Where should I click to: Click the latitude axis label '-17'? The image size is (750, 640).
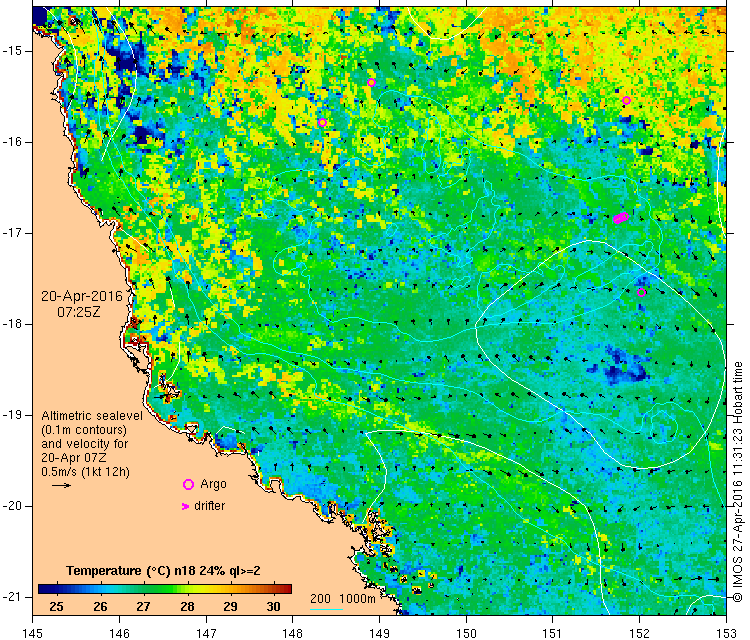click(11, 233)
